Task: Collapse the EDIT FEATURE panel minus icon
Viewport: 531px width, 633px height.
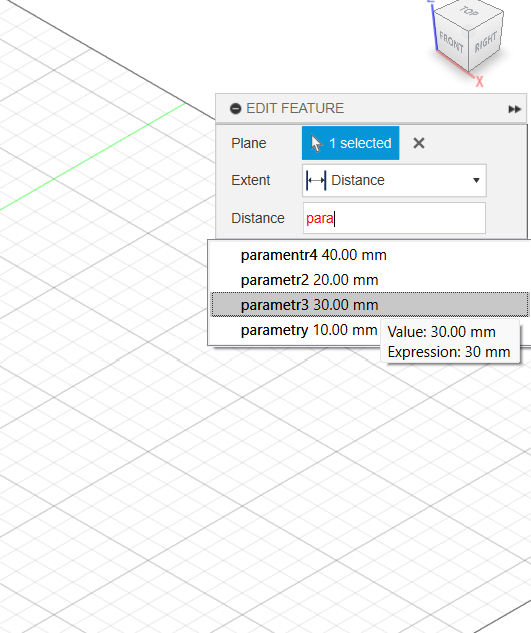Action: click(x=235, y=109)
